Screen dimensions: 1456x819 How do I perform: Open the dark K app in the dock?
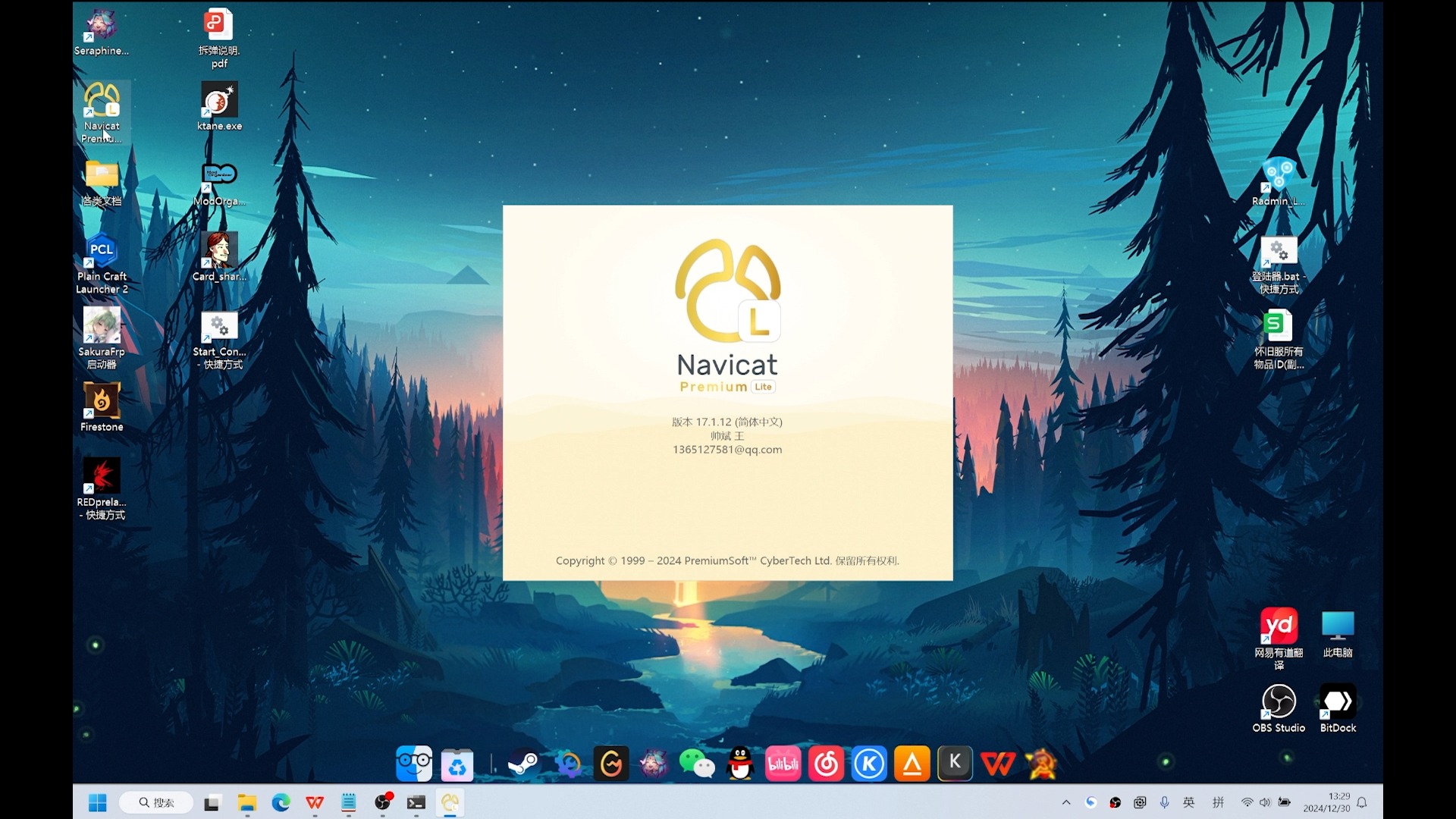click(955, 763)
